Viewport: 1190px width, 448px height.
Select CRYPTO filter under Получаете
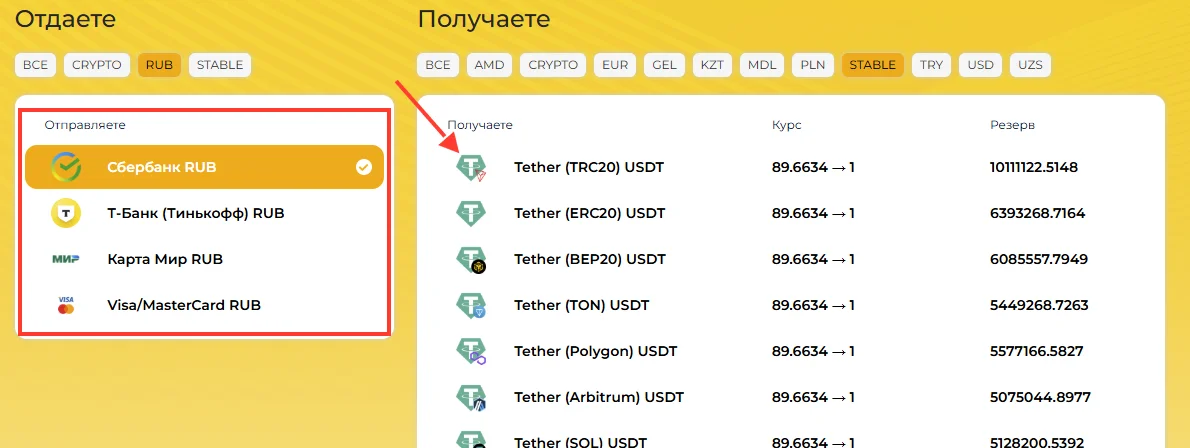pyautogui.click(x=553, y=65)
